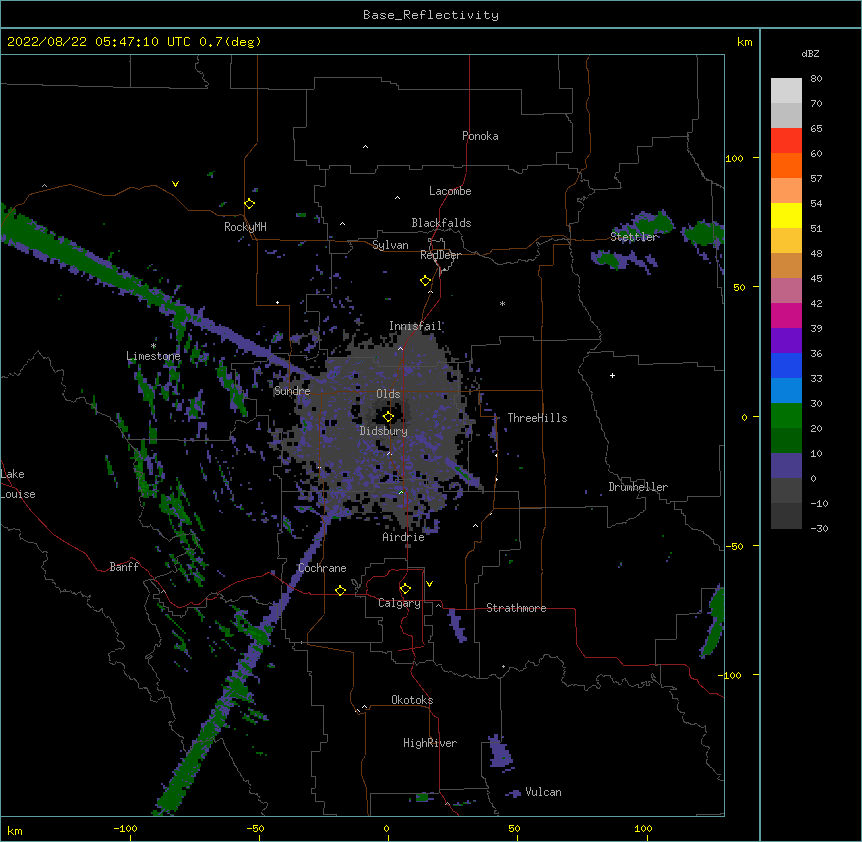Click the Sylvan label
This screenshot has width=862, height=842.
pyautogui.click(x=390, y=245)
